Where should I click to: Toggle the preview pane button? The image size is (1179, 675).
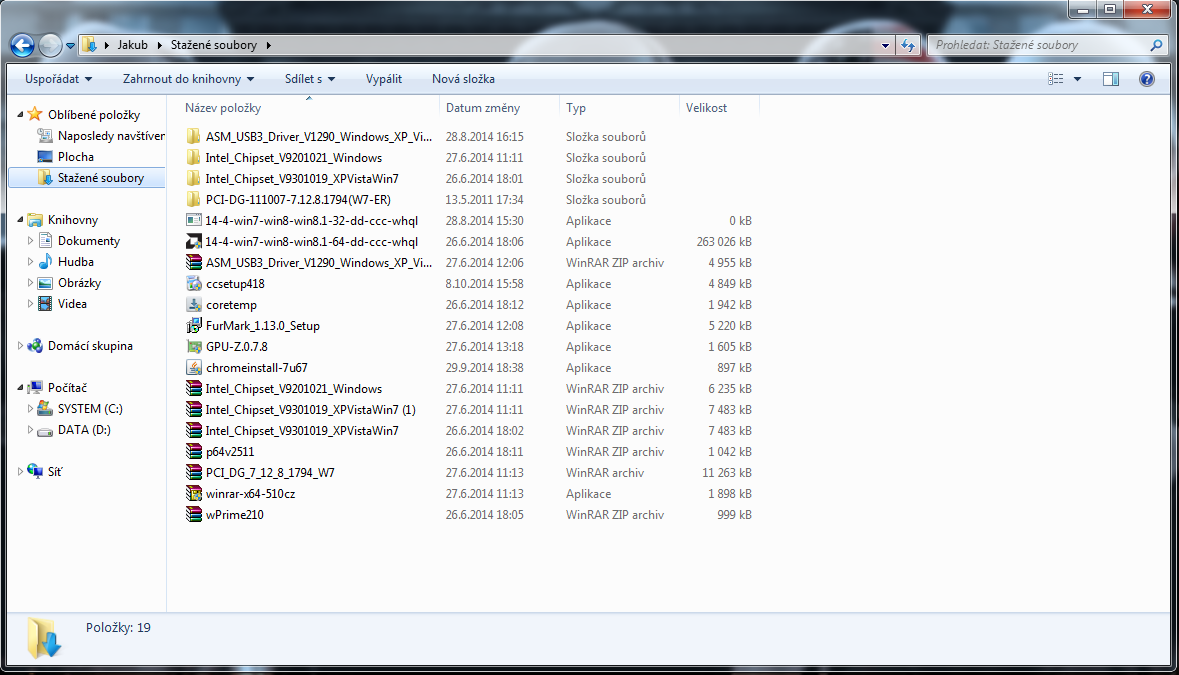1111,79
